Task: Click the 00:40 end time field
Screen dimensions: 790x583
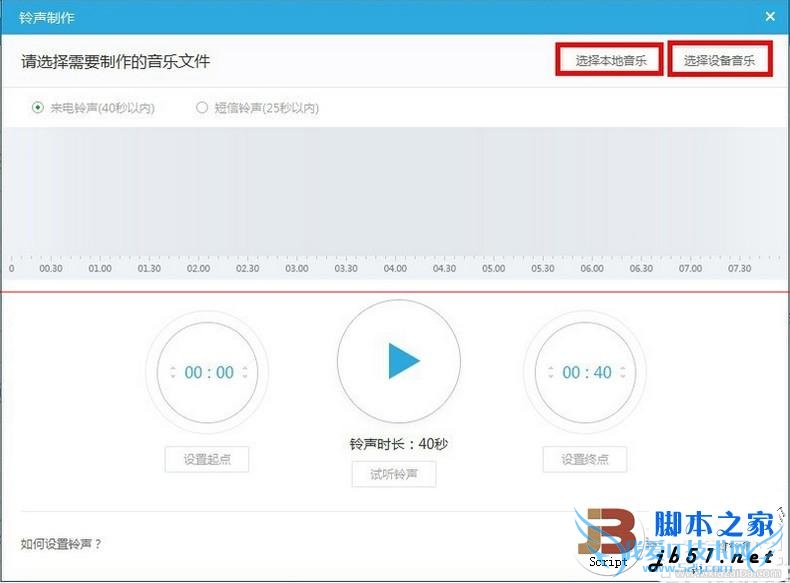Action: coord(586,372)
